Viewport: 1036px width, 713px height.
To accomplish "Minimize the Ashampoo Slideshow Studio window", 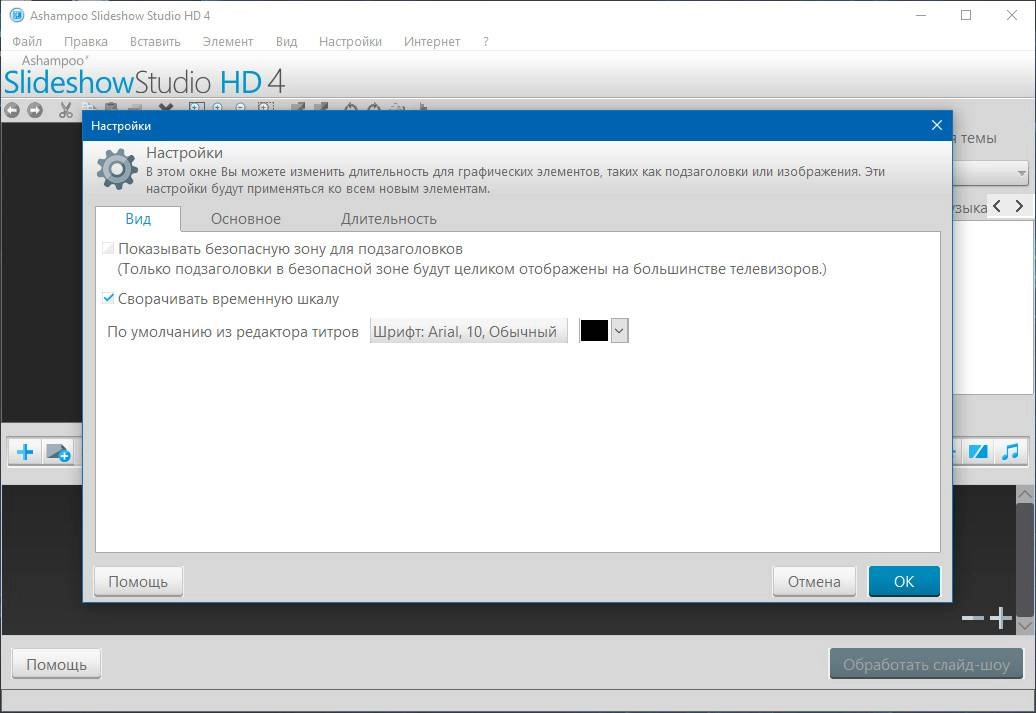I will pos(922,15).
